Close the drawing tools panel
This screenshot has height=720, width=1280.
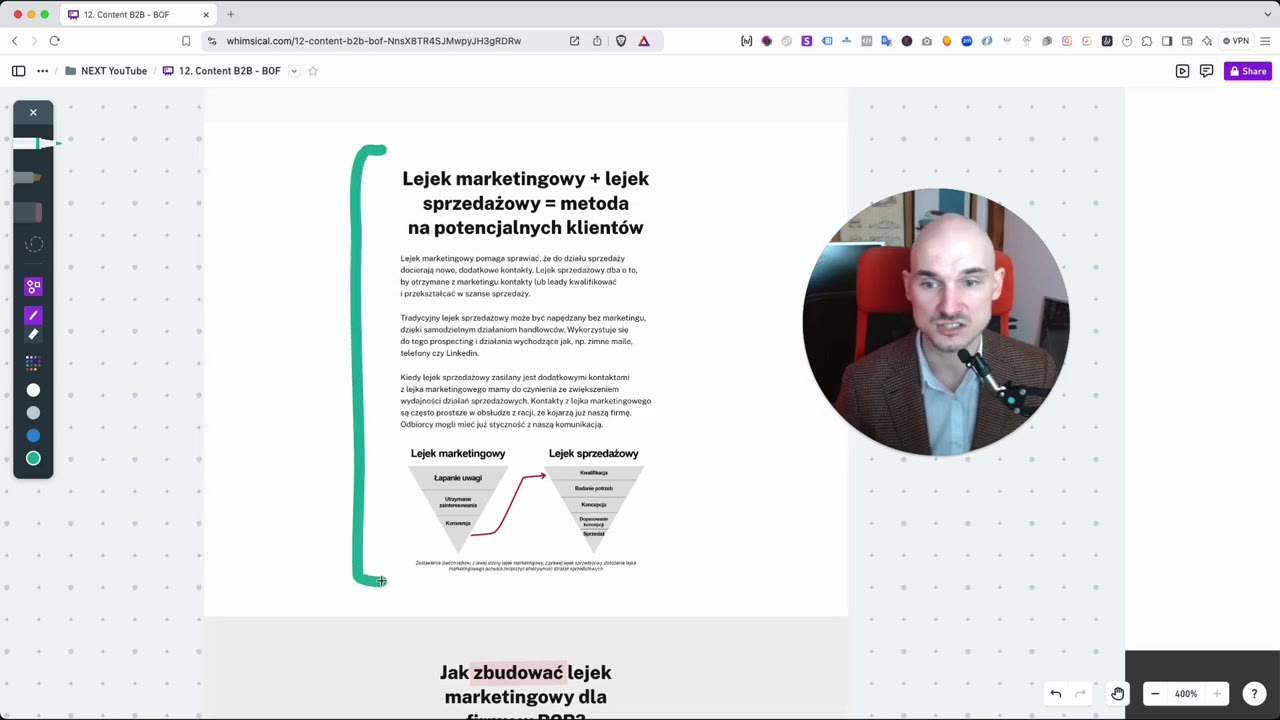click(33, 112)
